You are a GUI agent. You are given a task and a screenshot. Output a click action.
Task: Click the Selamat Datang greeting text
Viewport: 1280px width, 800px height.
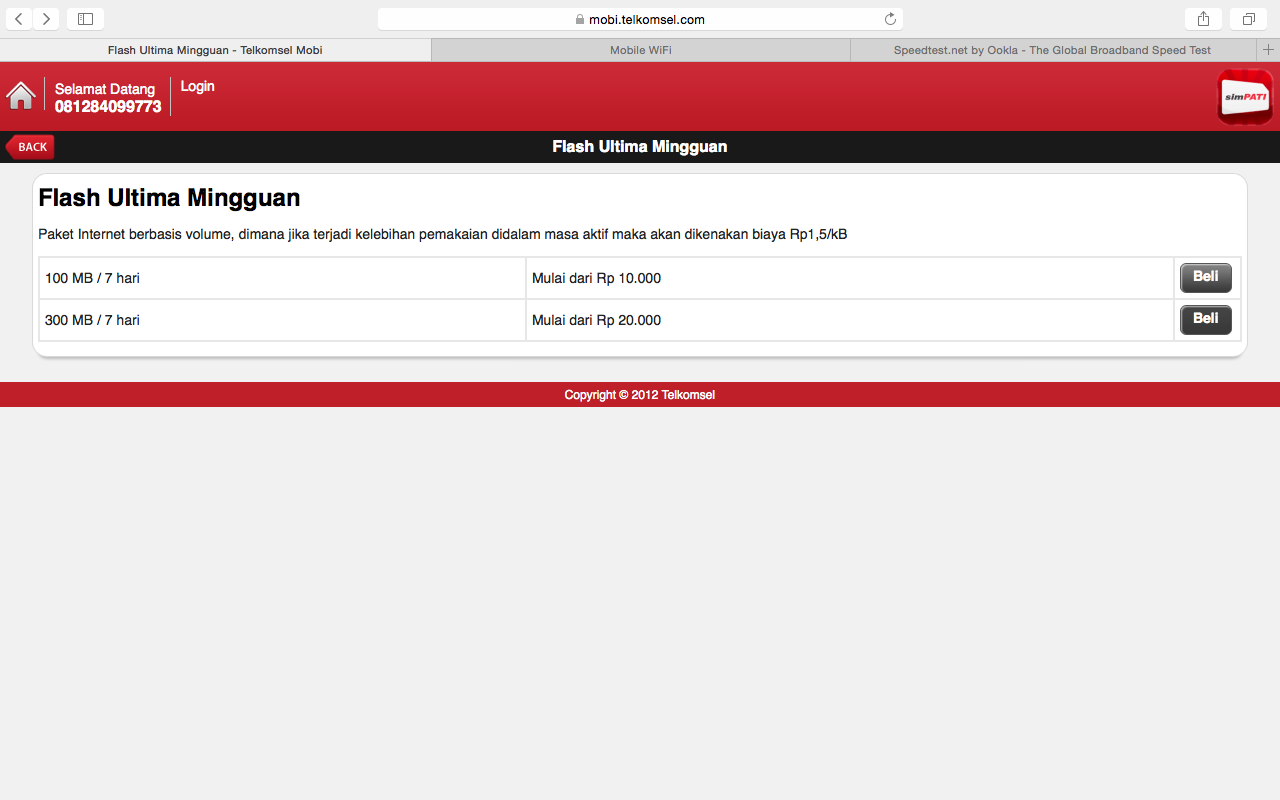tap(105, 89)
